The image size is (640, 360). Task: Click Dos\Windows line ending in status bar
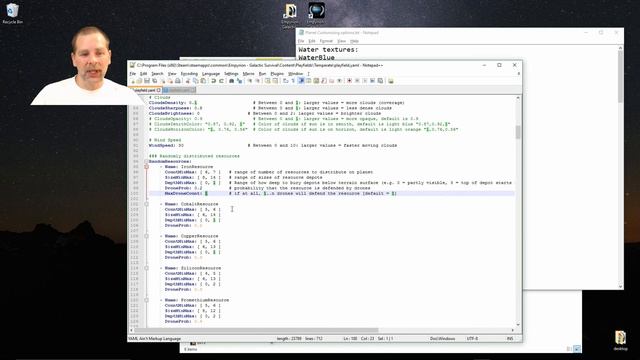[x=442, y=338]
